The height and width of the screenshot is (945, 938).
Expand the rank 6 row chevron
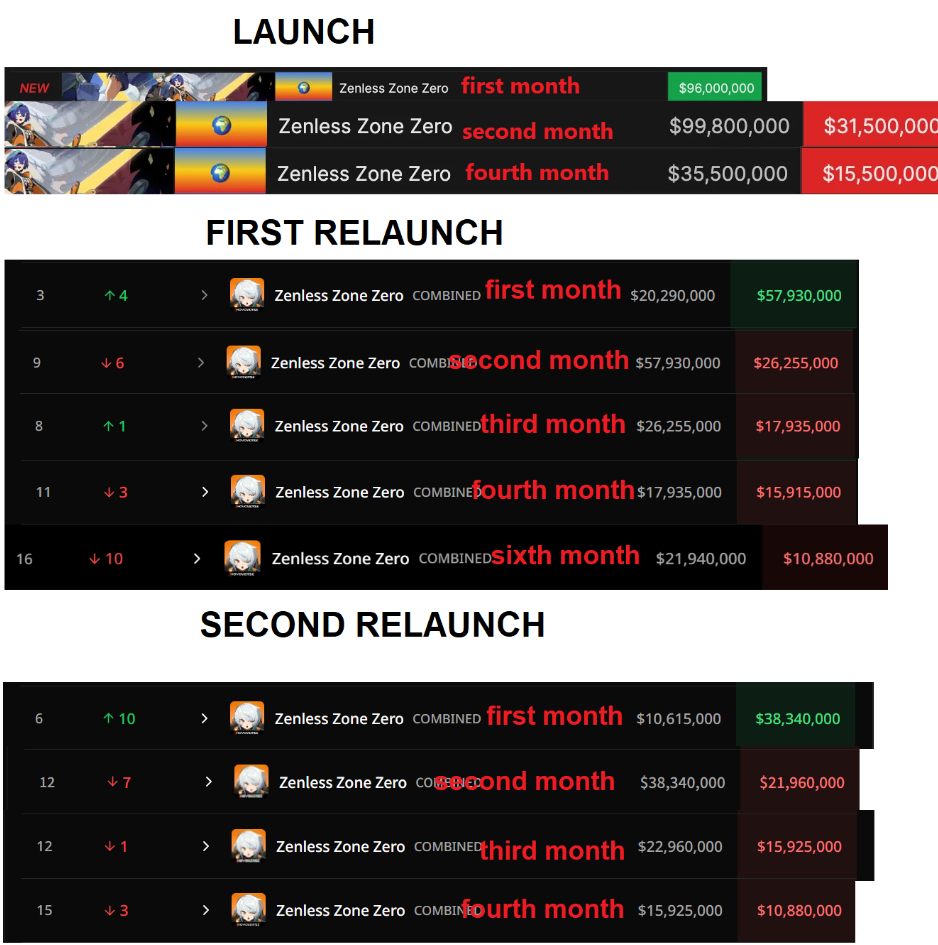[204, 718]
